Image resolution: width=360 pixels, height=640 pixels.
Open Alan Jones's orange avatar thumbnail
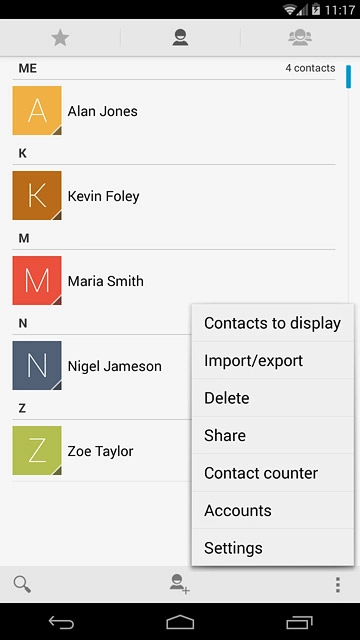click(x=37, y=111)
